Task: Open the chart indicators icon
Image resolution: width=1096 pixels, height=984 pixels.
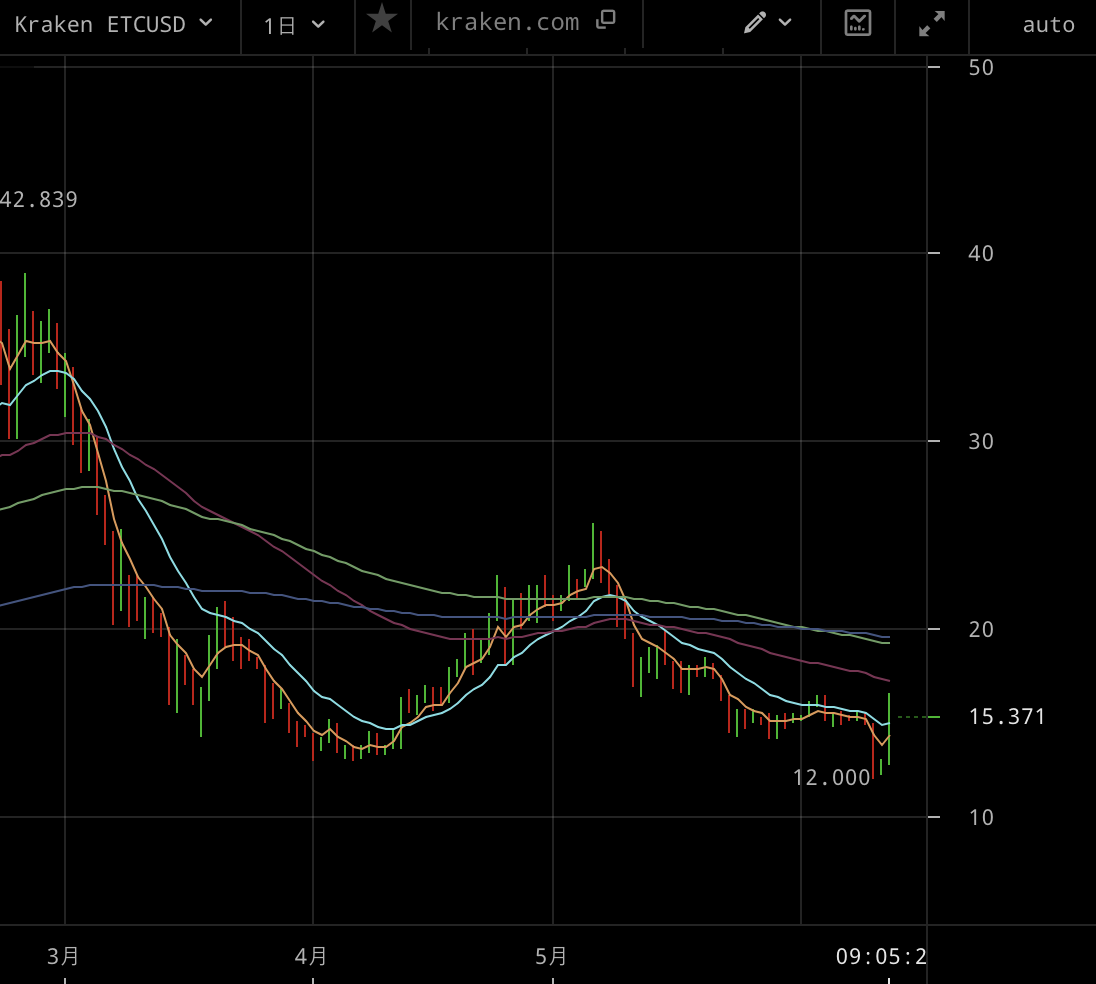Action: [858, 23]
